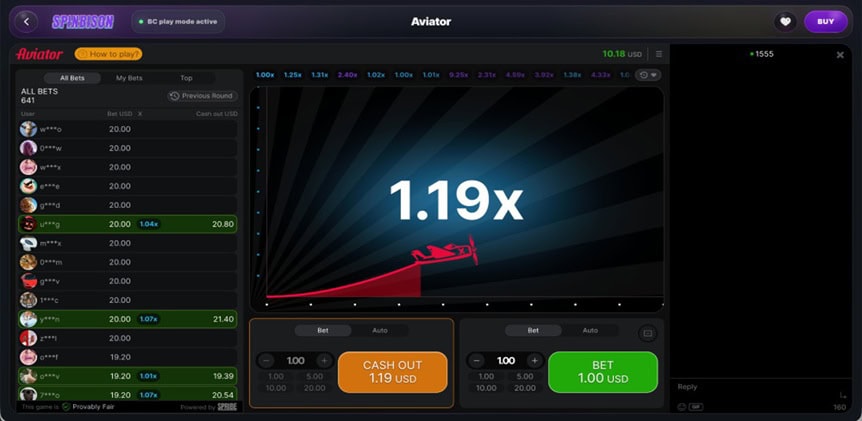This screenshot has width=862, height=421.
Task: Click the avatar of user 1***c
Action: (x=29, y=300)
